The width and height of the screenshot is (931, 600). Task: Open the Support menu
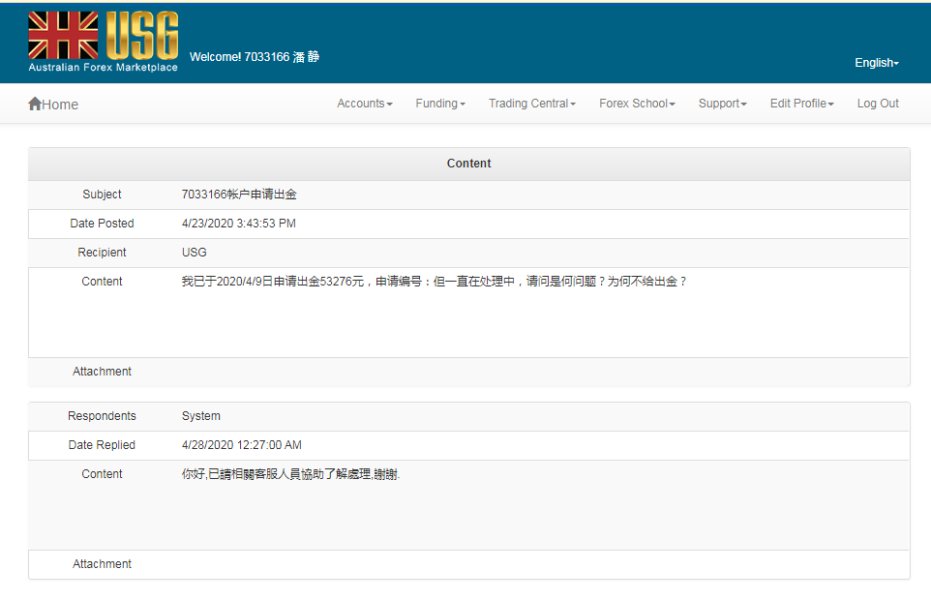point(722,104)
